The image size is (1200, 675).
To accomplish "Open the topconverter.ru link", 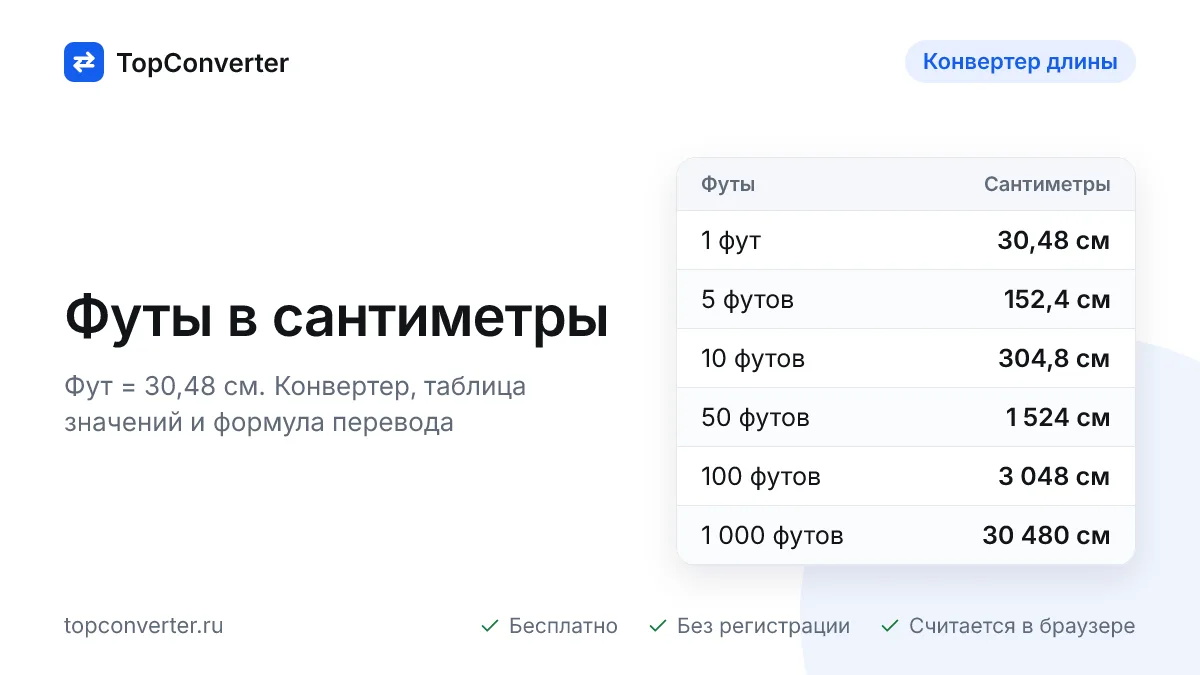I will 144,626.
